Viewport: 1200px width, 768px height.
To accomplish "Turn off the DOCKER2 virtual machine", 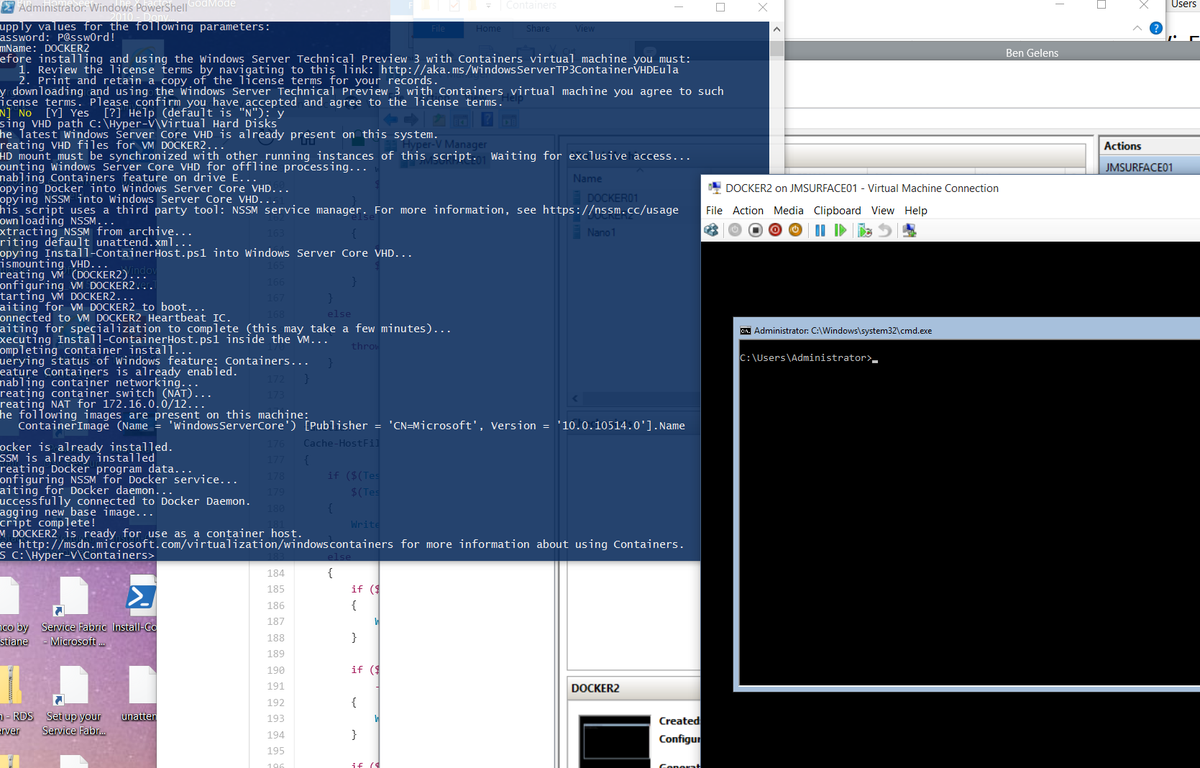I will coord(755,230).
